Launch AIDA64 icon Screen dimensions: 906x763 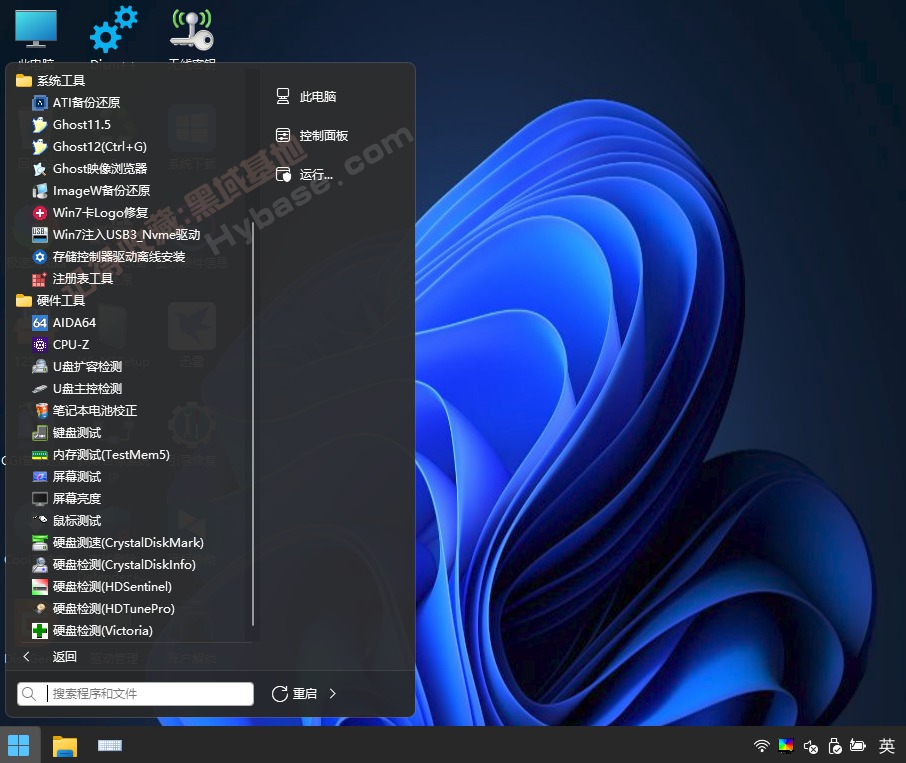[x=39, y=323]
